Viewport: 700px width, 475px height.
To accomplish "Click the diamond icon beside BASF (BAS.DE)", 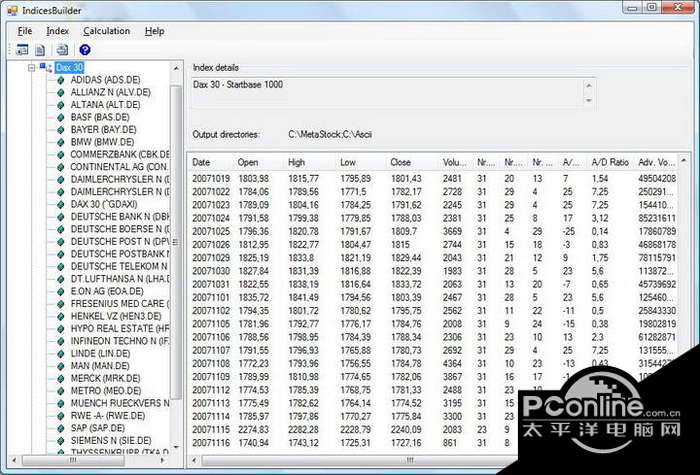I will click(61, 118).
